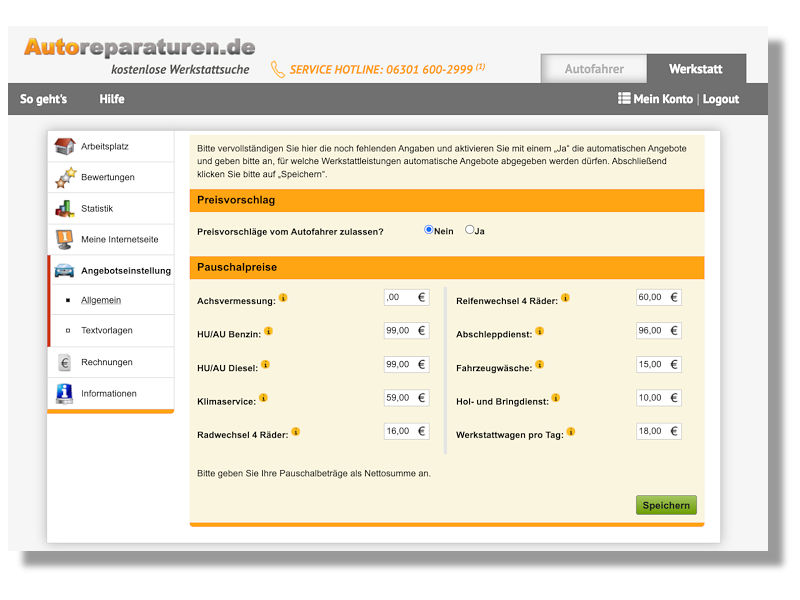Show info tooltip for Werkstattwagen pro Tag

click(x=571, y=432)
